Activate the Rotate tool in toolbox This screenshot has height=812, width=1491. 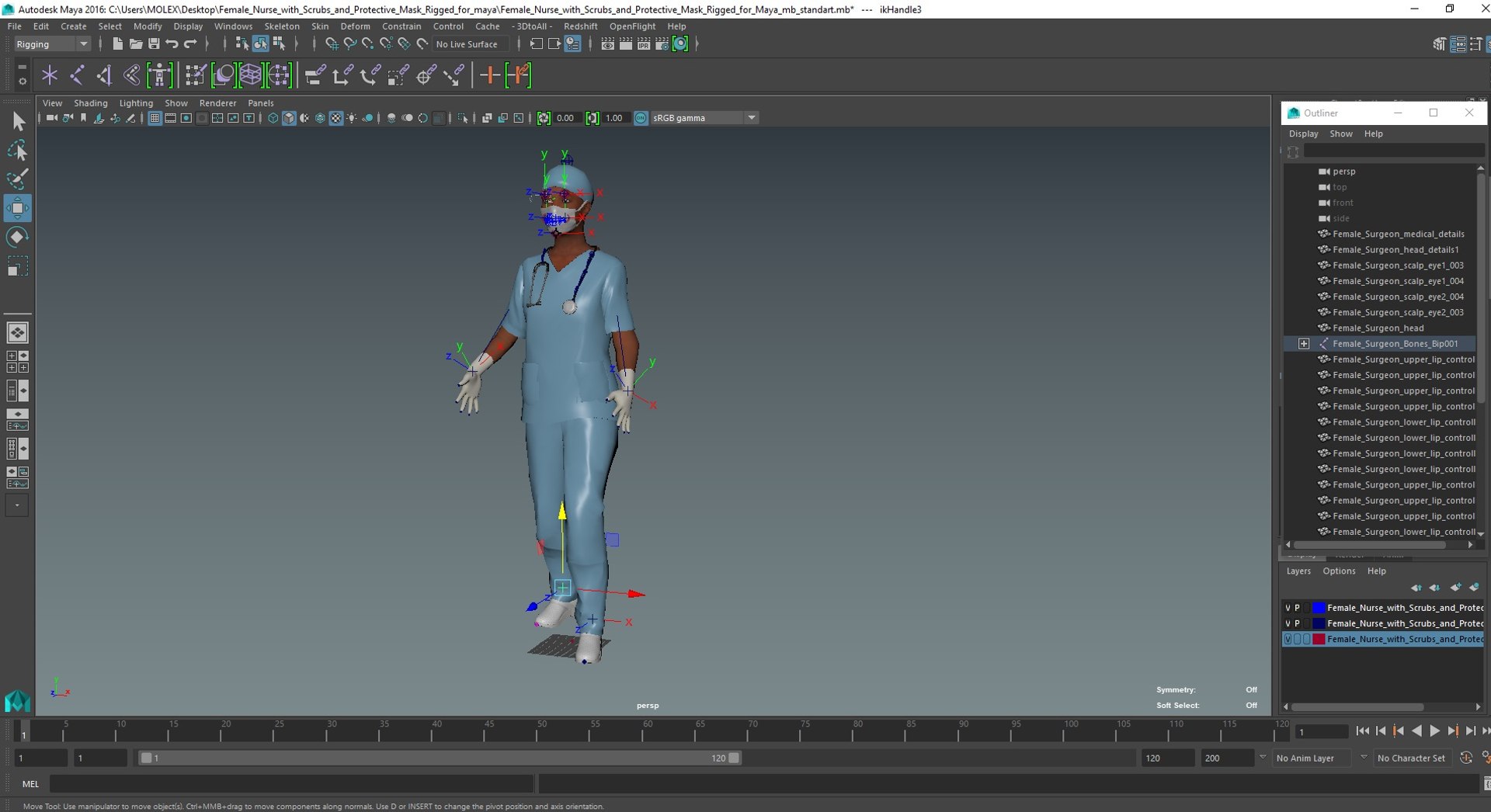click(x=18, y=237)
